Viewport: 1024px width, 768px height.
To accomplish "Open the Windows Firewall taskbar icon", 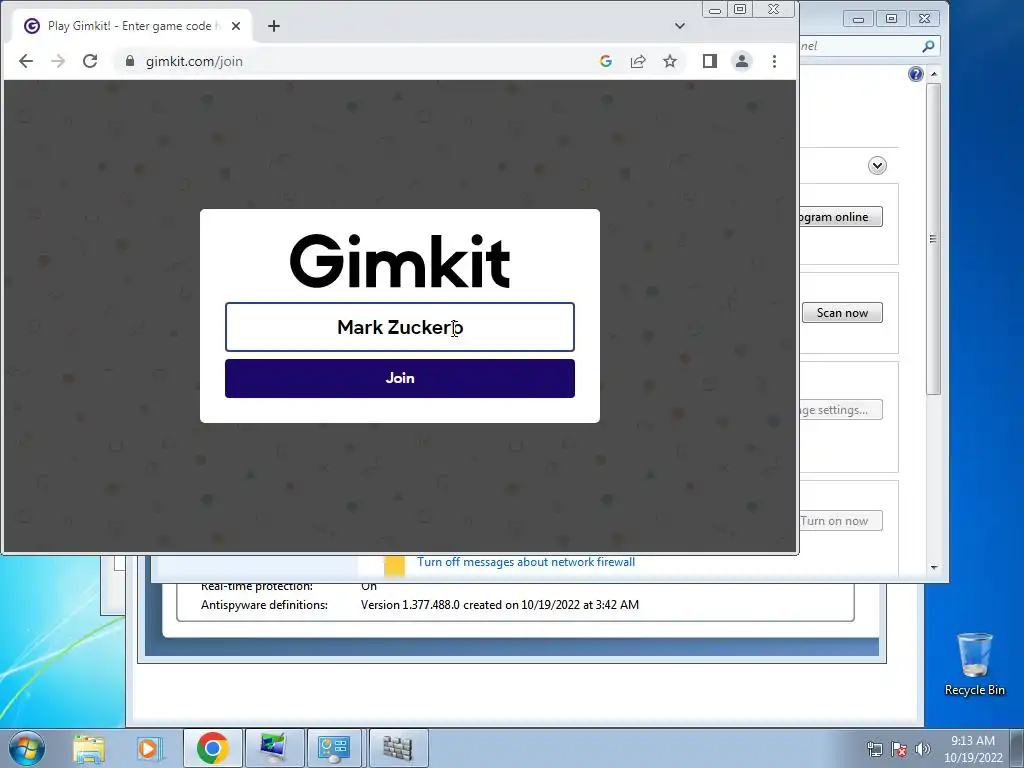I will pyautogui.click(x=397, y=748).
